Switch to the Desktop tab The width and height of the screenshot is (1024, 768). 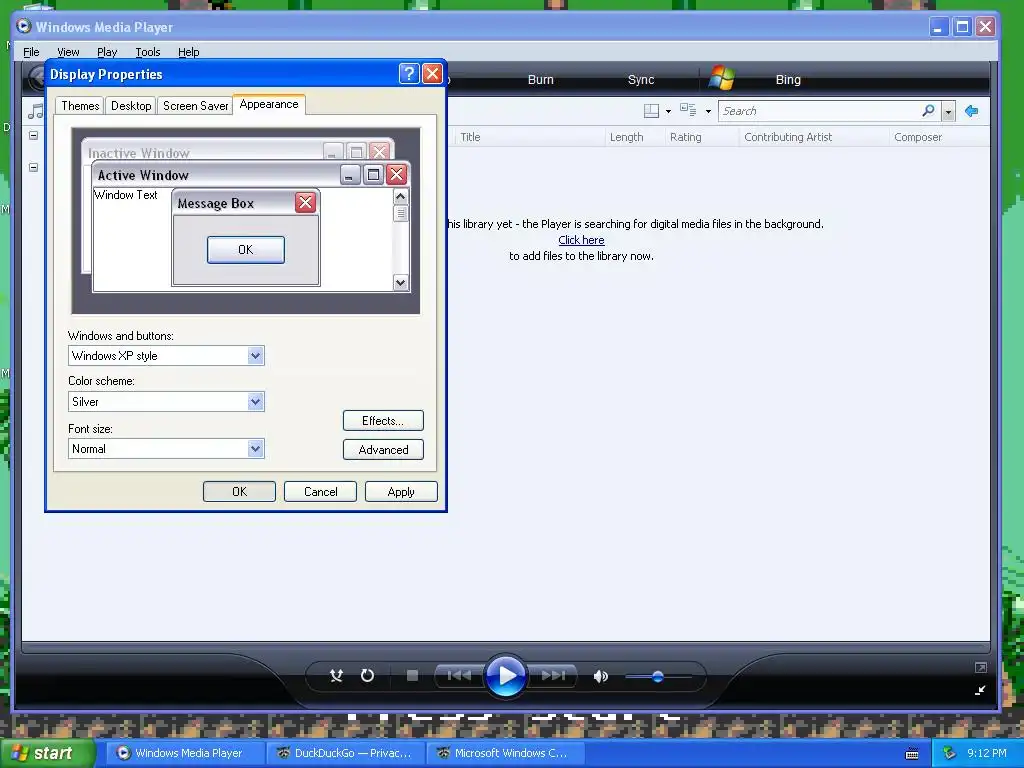[x=131, y=106]
